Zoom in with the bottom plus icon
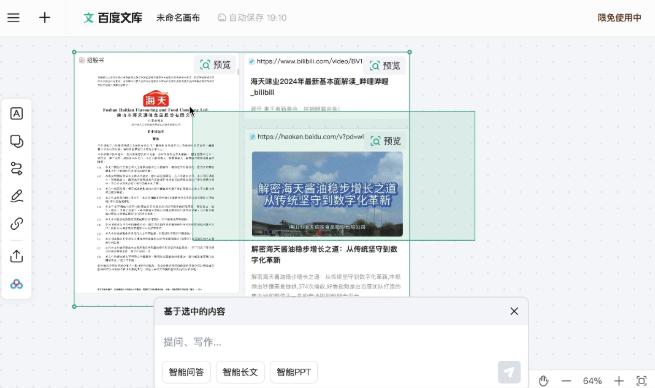655x388 pixels. click(x=619, y=381)
